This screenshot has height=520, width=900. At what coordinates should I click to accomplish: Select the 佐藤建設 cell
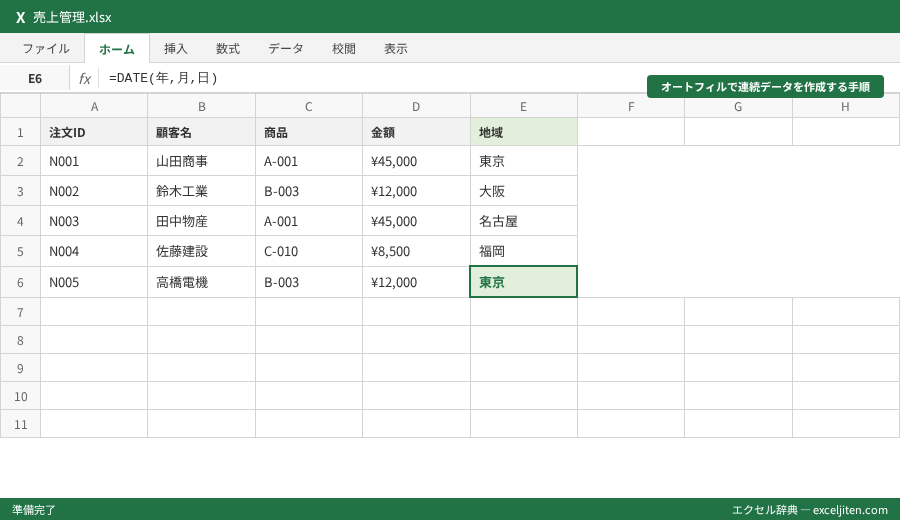(201, 251)
